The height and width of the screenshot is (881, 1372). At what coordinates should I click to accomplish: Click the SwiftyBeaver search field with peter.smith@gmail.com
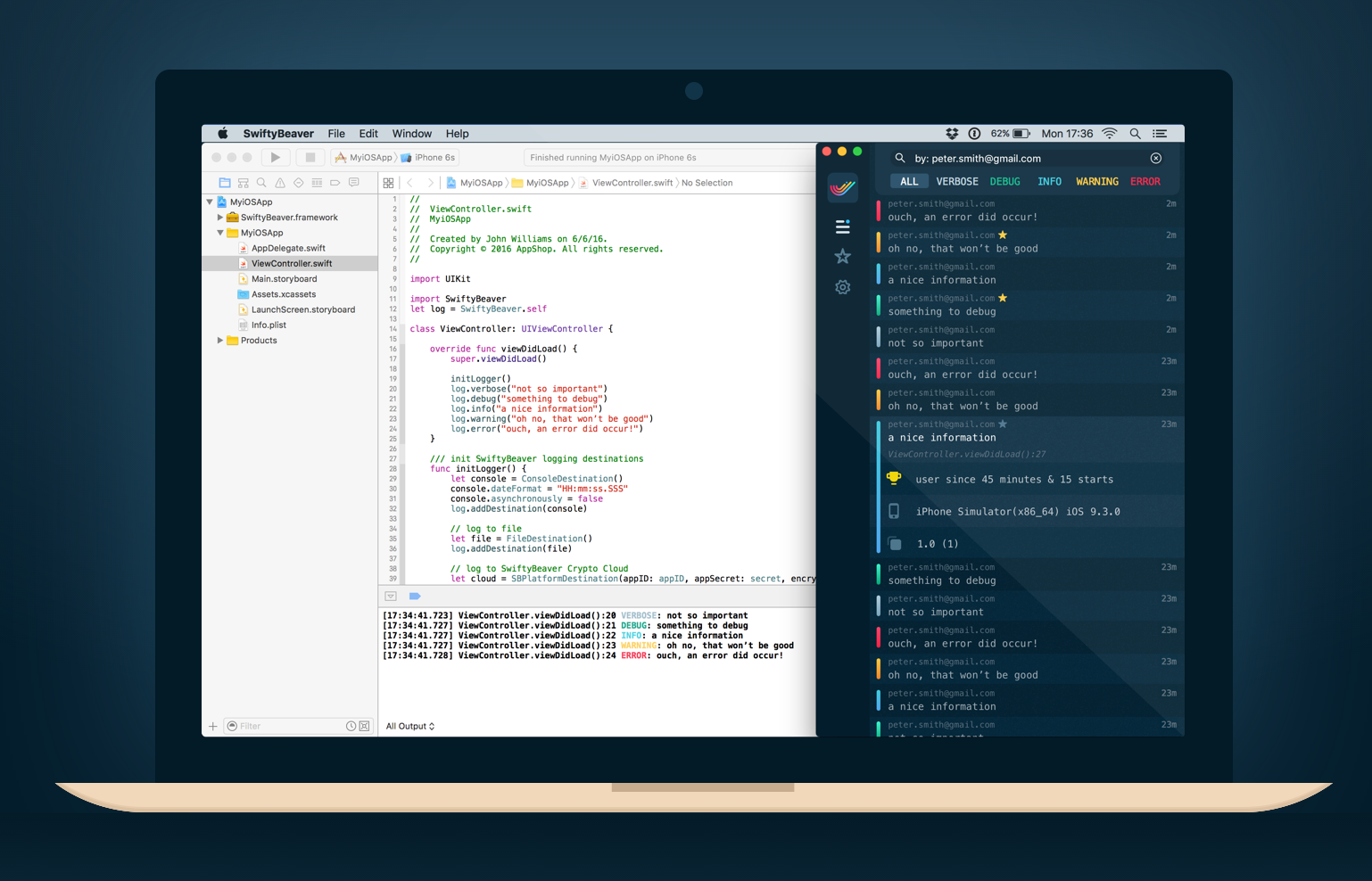click(x=1028, y=158)
